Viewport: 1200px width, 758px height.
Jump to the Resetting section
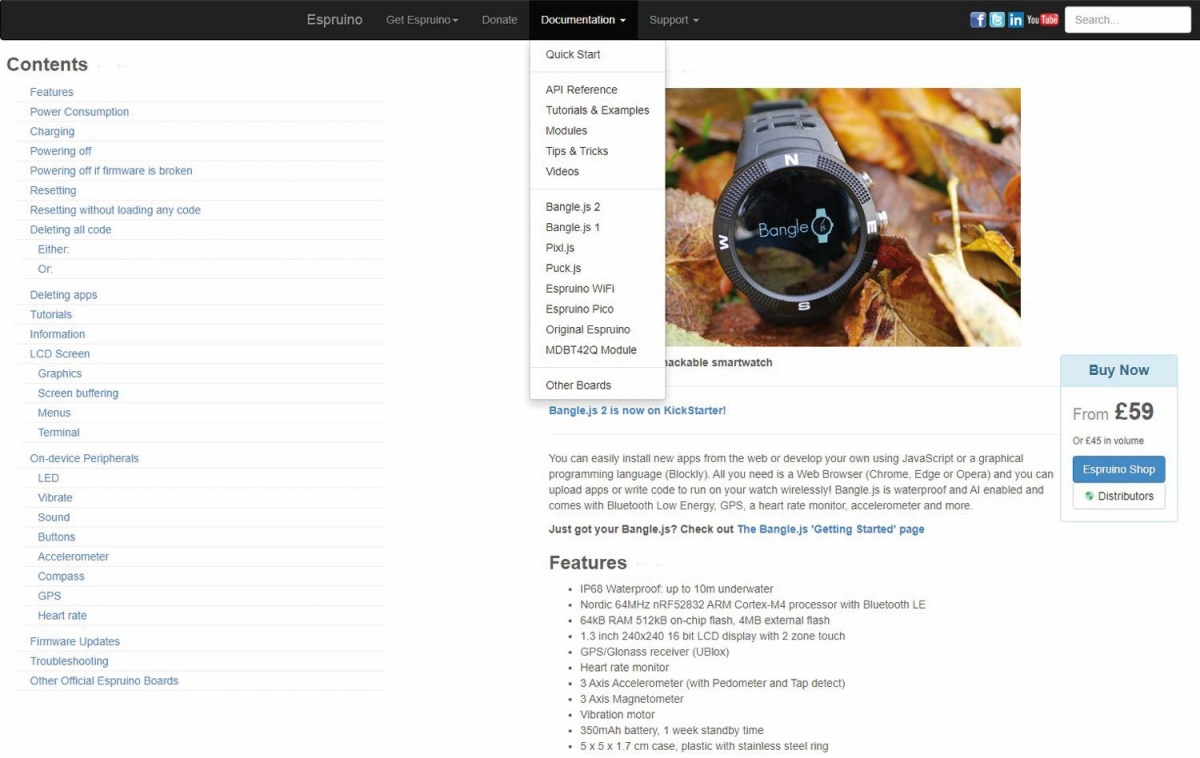(53, 191)
